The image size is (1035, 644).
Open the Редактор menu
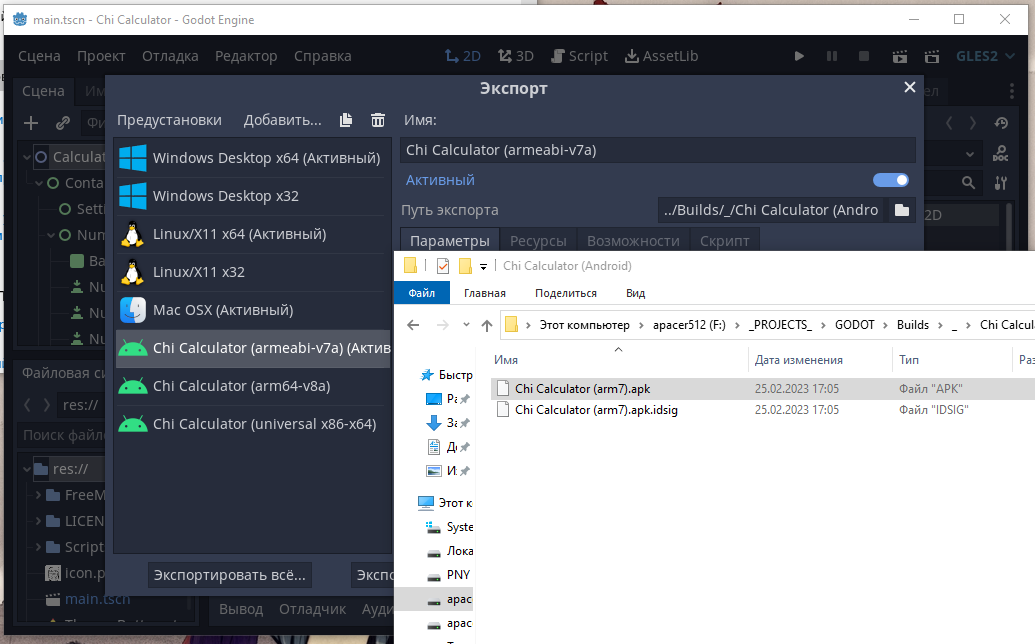tap(246, 56)
